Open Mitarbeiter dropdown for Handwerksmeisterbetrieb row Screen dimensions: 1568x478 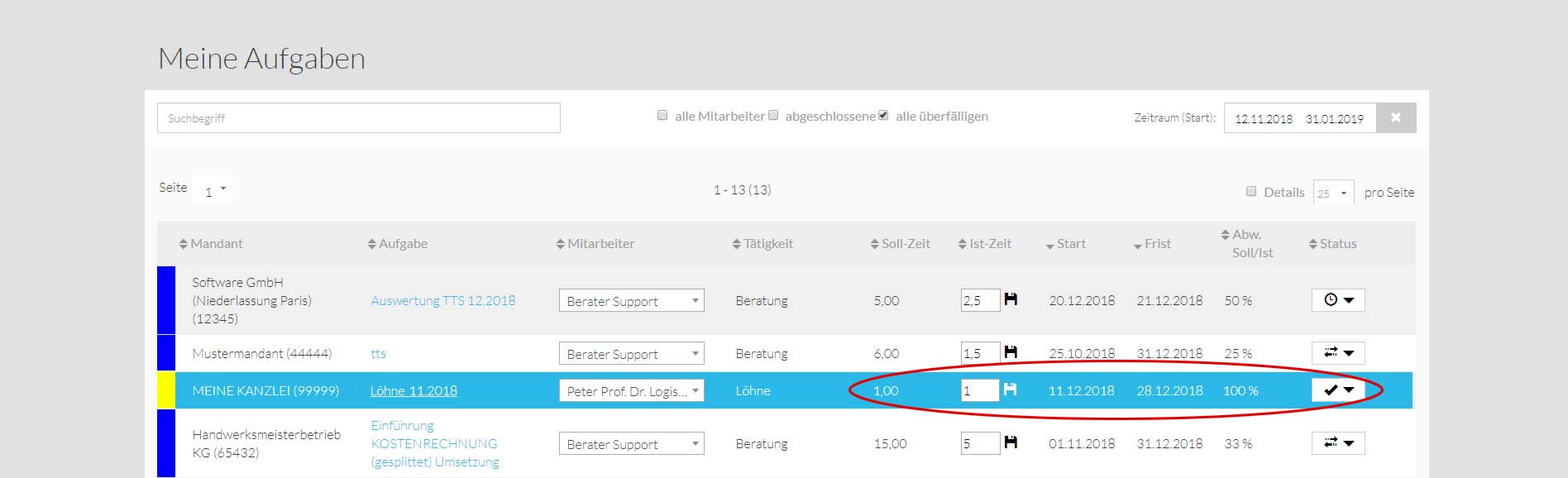[631, 443]
